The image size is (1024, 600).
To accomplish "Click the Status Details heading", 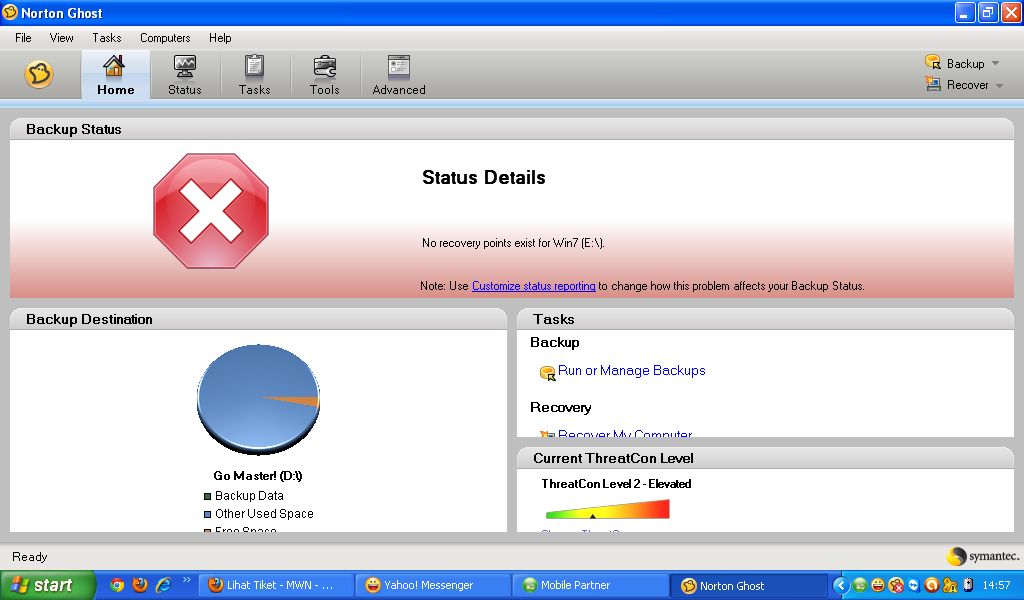I will (x=483, y=178).
